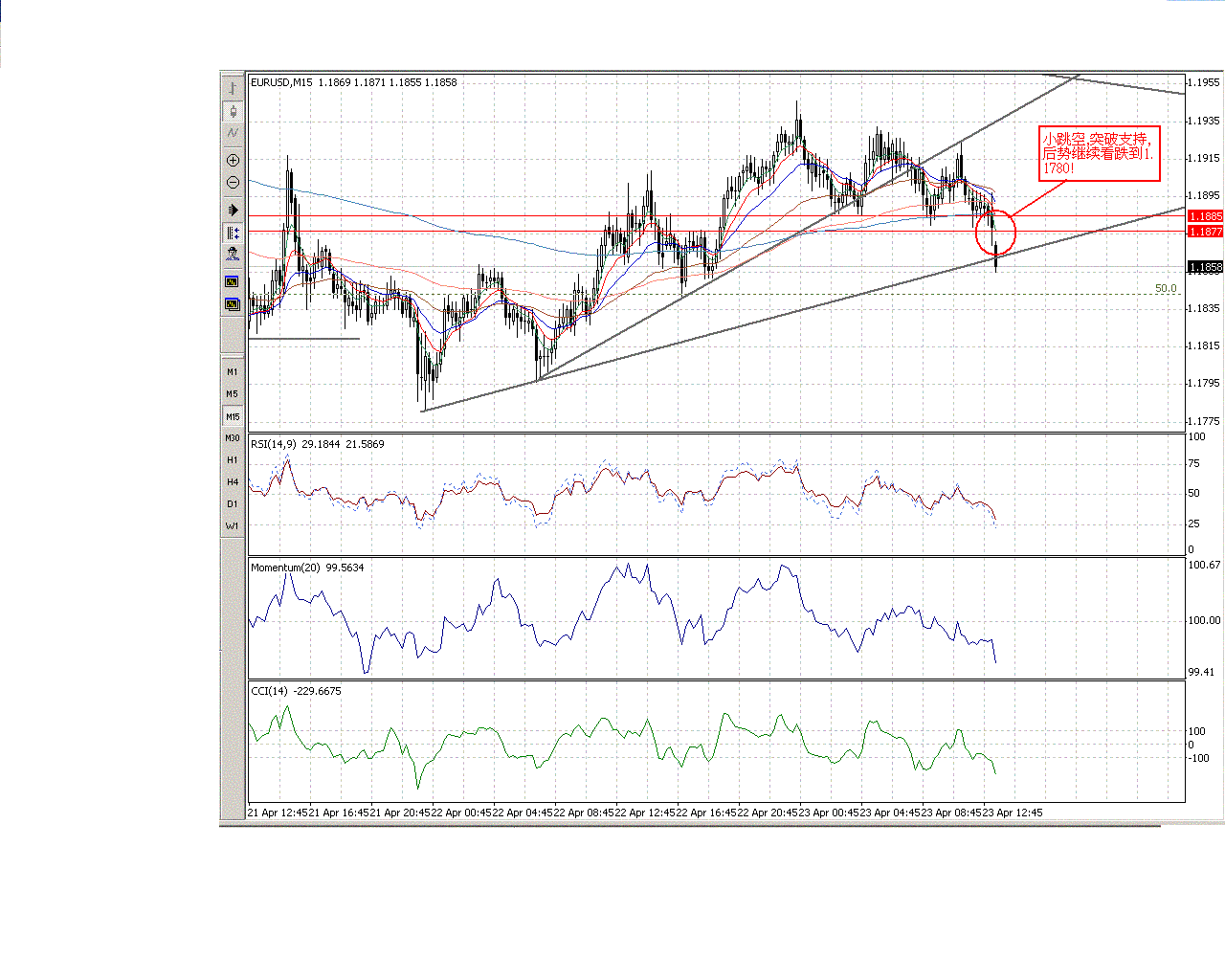Screen dimensions: 1225x980
Task: Click the 1.1795 price scale value
Action: click(1204, 383)
